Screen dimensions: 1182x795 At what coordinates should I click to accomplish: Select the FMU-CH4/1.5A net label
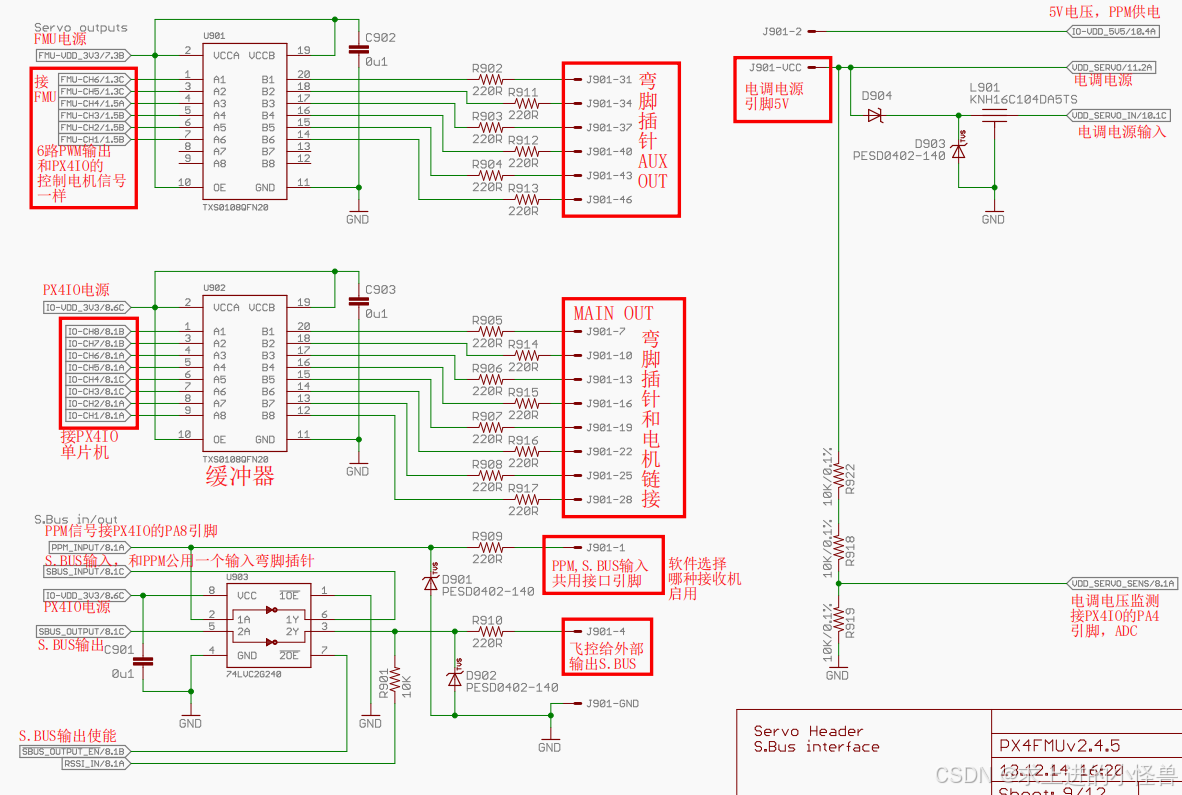point(95,103)
